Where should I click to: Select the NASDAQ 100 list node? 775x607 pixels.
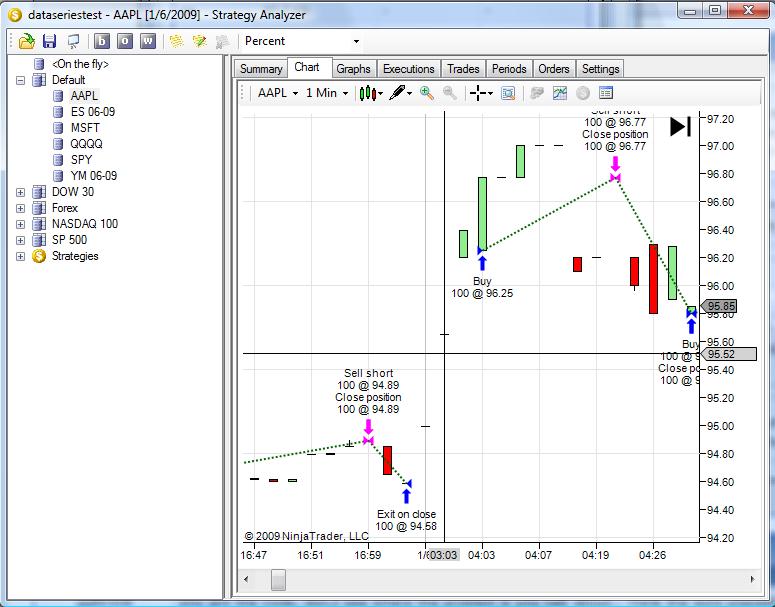(85, 224)
